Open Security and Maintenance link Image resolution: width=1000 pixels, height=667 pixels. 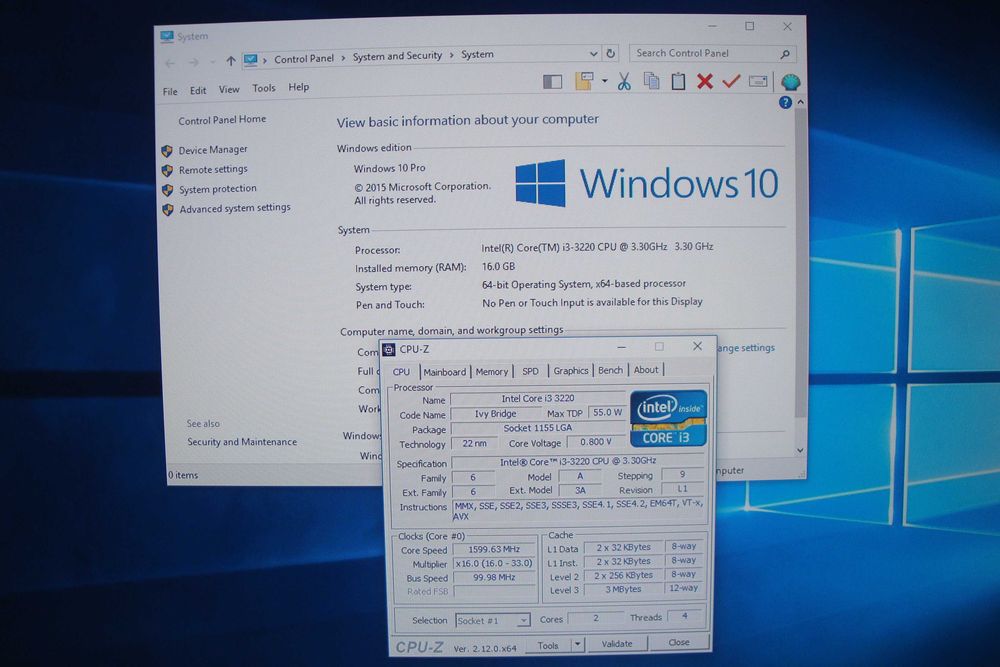click(x=242, y=441)
